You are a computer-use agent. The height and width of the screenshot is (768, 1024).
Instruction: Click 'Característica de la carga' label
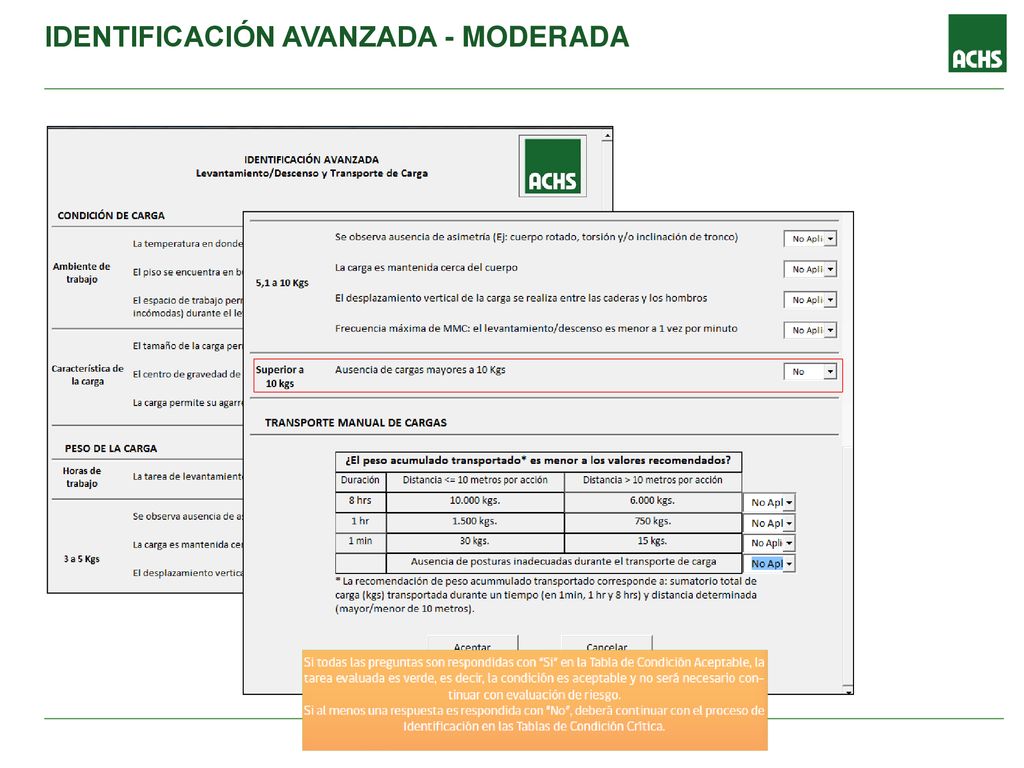[x=88, y=375]
